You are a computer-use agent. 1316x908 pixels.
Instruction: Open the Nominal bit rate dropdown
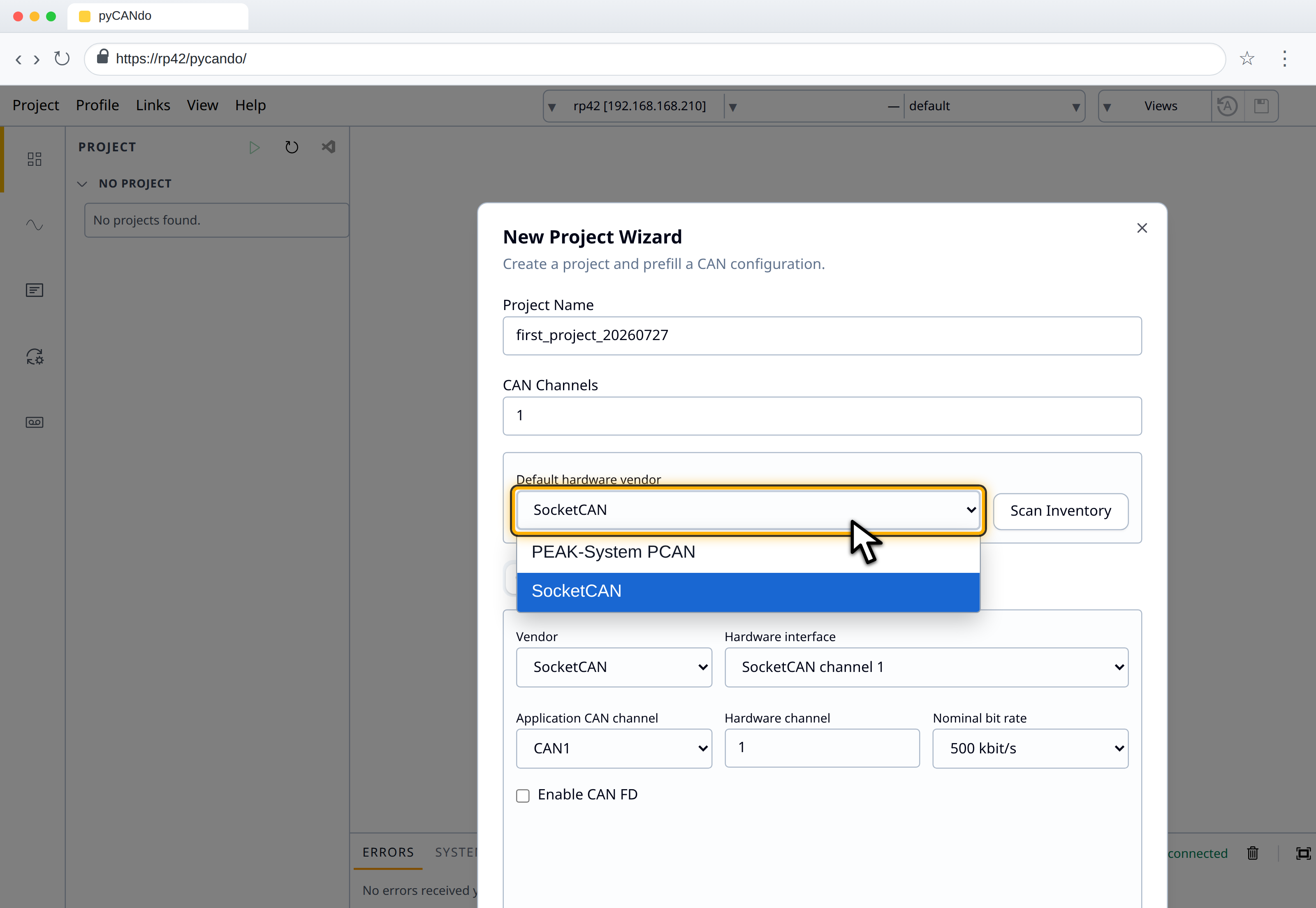[x=1030, y=749]
